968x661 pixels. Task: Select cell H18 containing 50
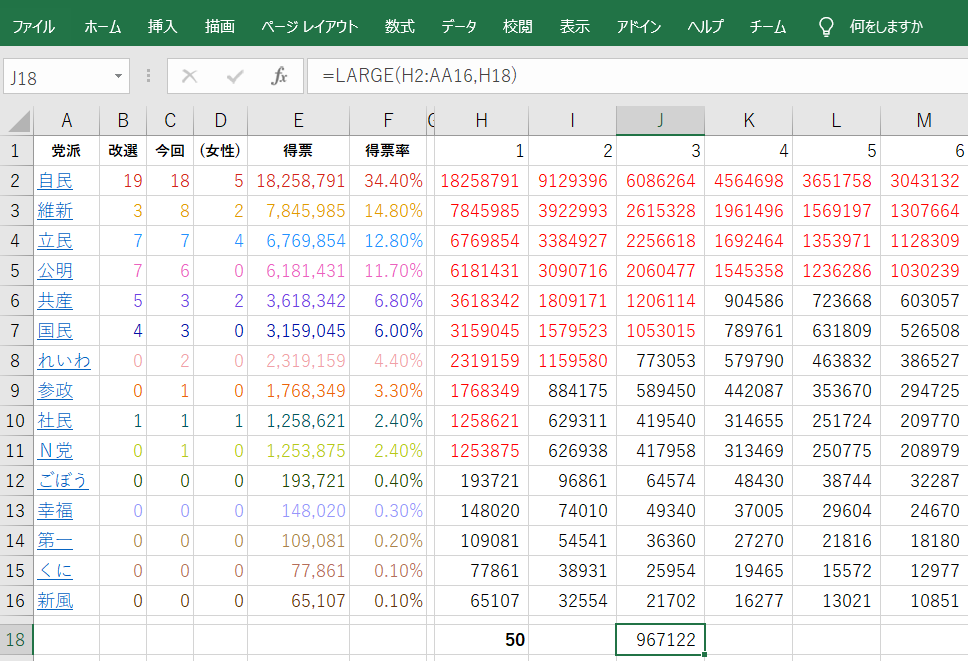481,639
